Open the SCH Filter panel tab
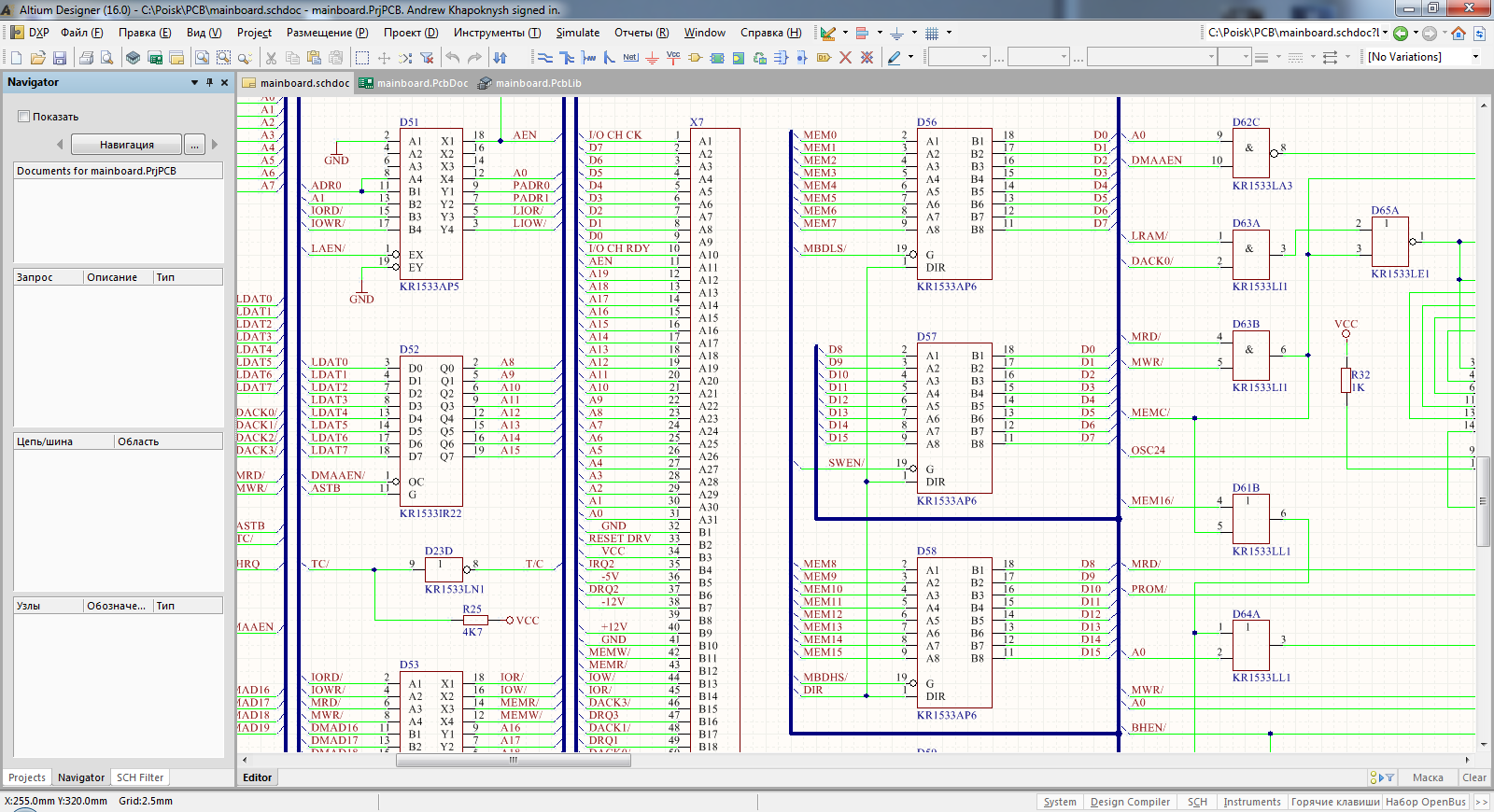Image resolution: width=1494 pixels, height=812 pixels. click(139, 777)
